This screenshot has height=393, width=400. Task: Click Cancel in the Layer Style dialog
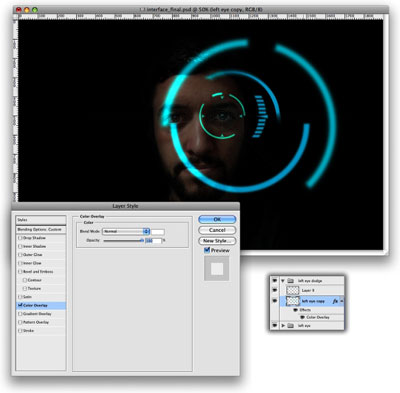[217, 230]
